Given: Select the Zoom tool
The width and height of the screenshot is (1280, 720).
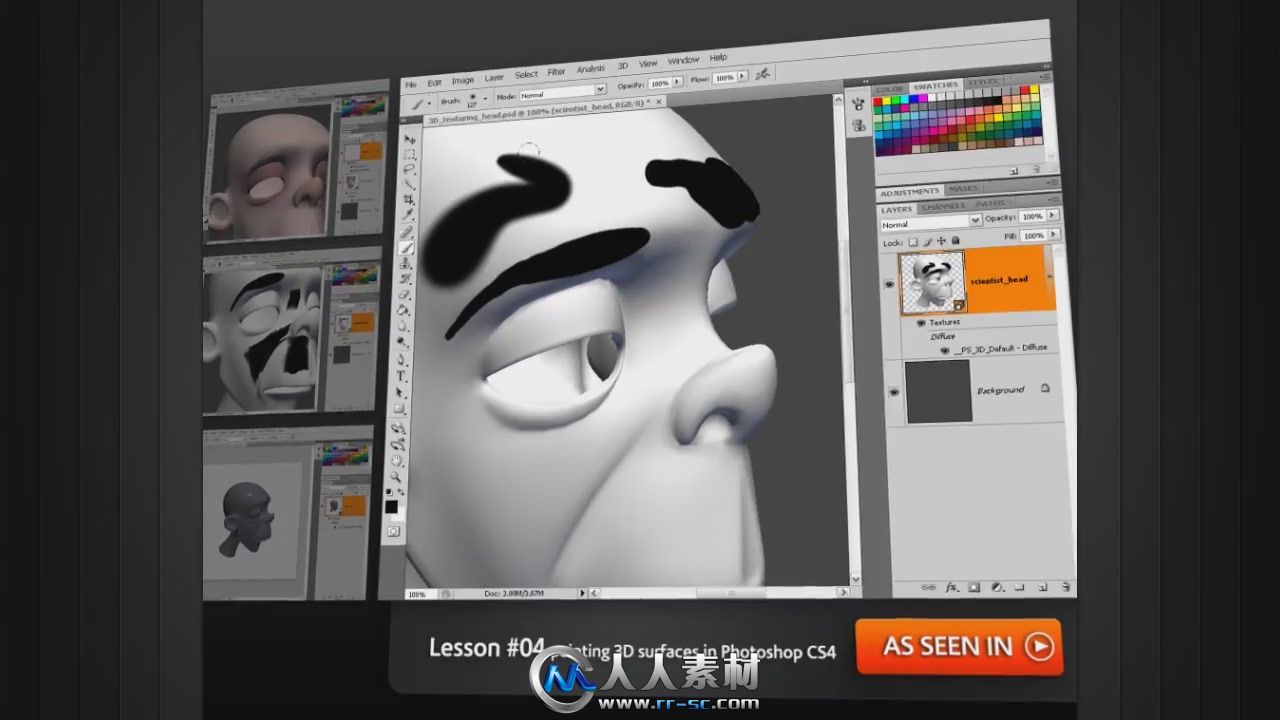Looking at the screenshot, I should pyautogui.click(x=398, y=478).
